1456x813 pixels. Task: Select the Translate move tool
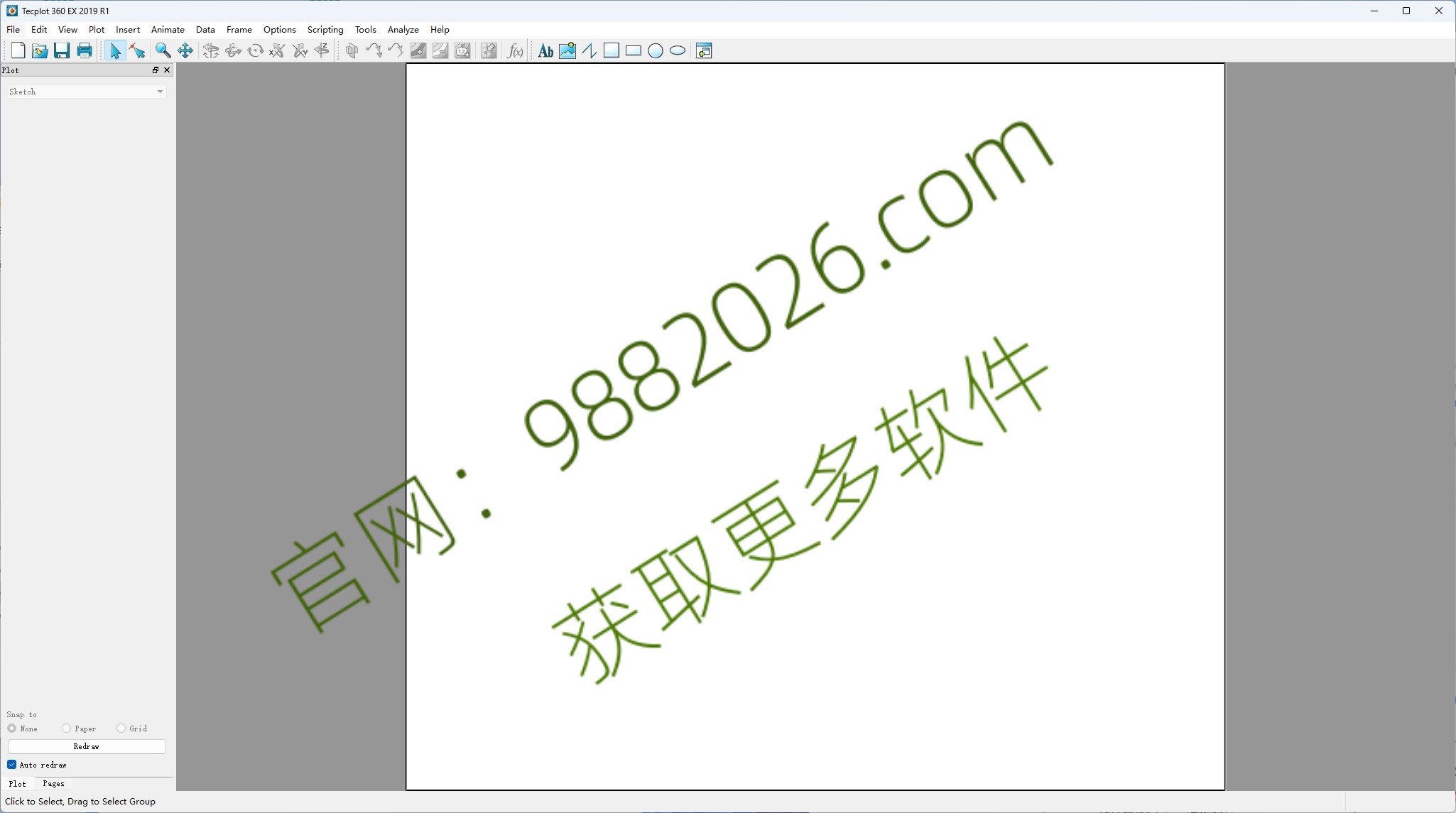[x=185, y=50]
